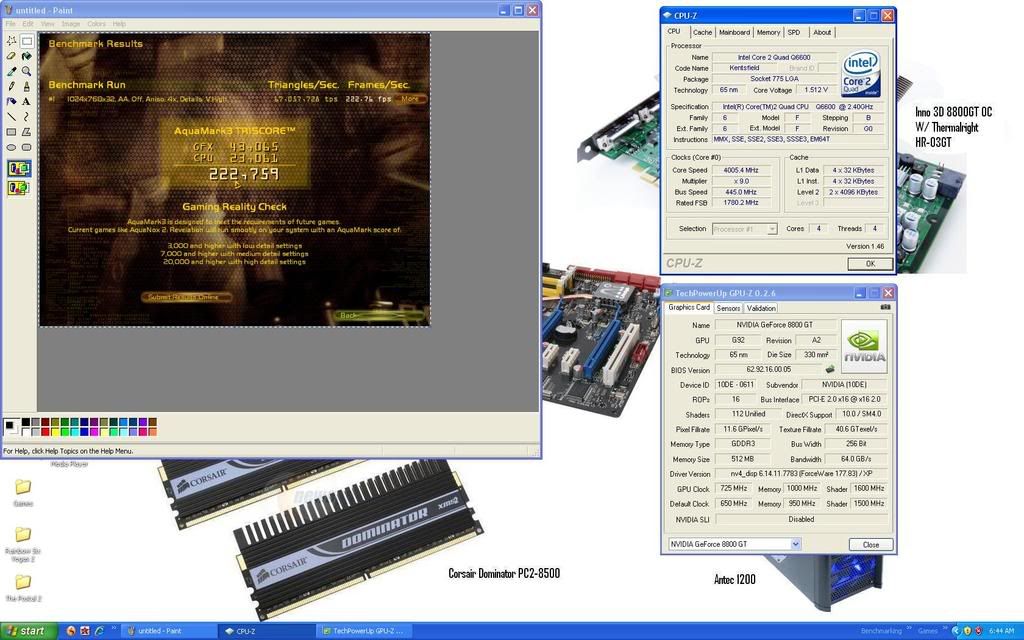The image size is (1024, 640).
Task: Click the taskbar clock showing 6:44 AM
Action: 1001,631
